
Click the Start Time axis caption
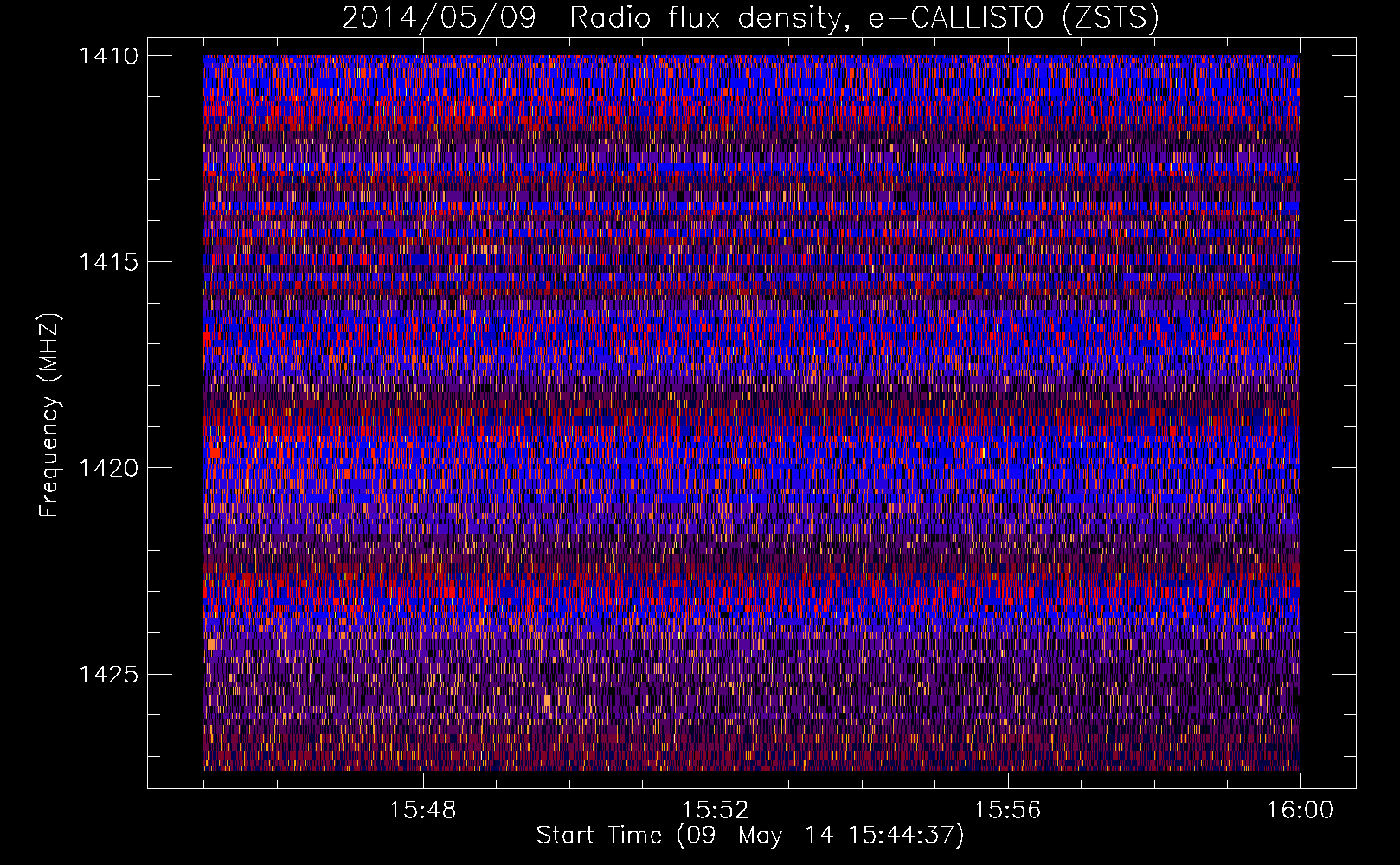coord(750,836)
